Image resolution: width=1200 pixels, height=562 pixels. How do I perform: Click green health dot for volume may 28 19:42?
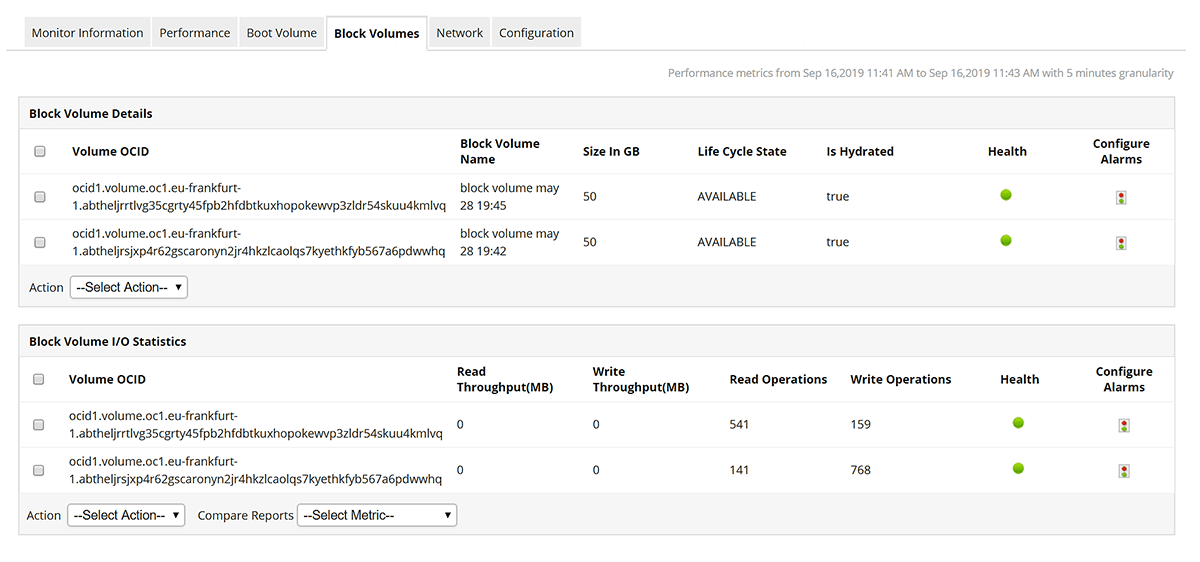click(x=1006, y=240)
